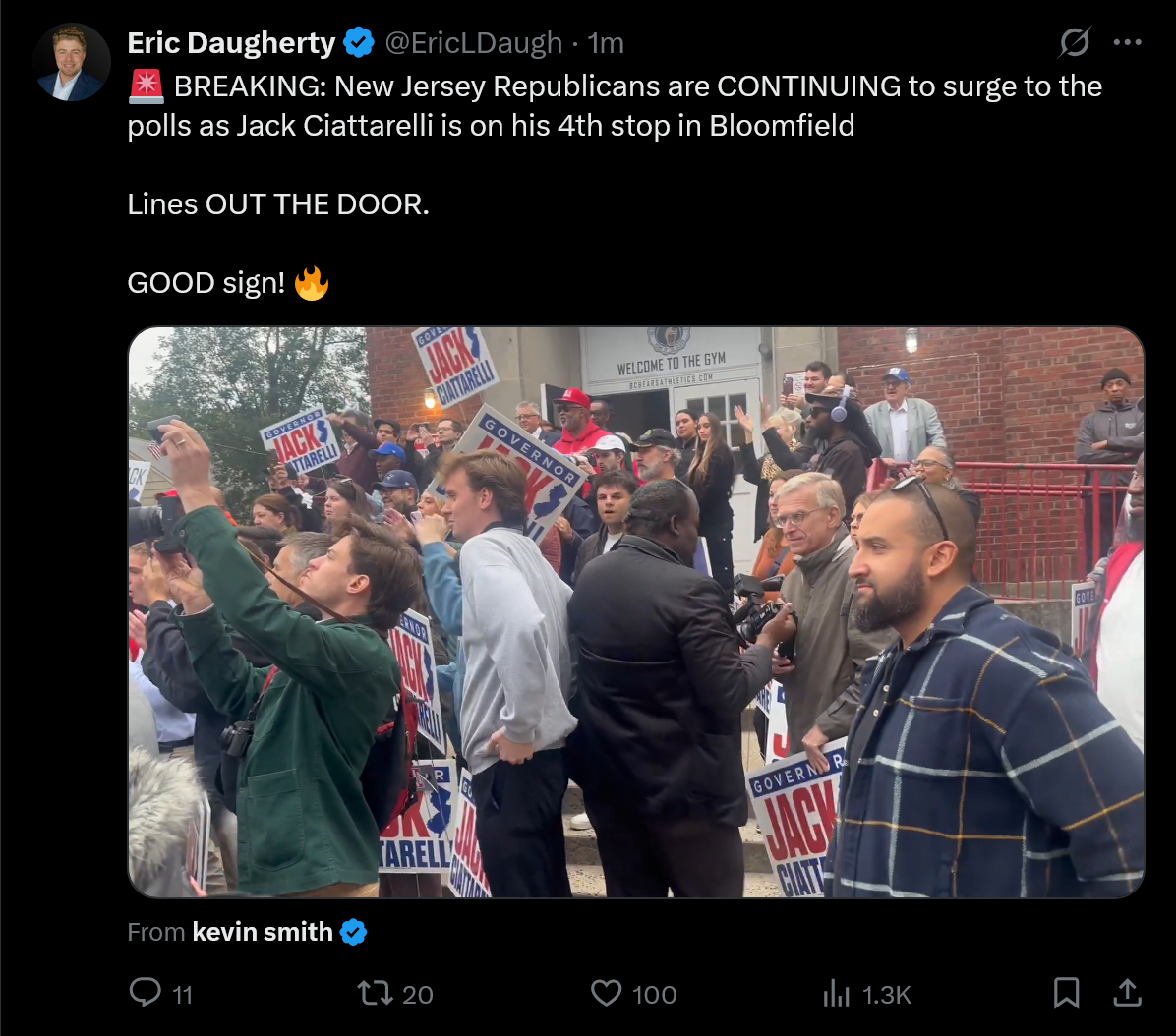Open the @EricLDaugh handle link
Image resolution: width=1176 pixels, height=1036 pixels.
click(x=473, y=43)
